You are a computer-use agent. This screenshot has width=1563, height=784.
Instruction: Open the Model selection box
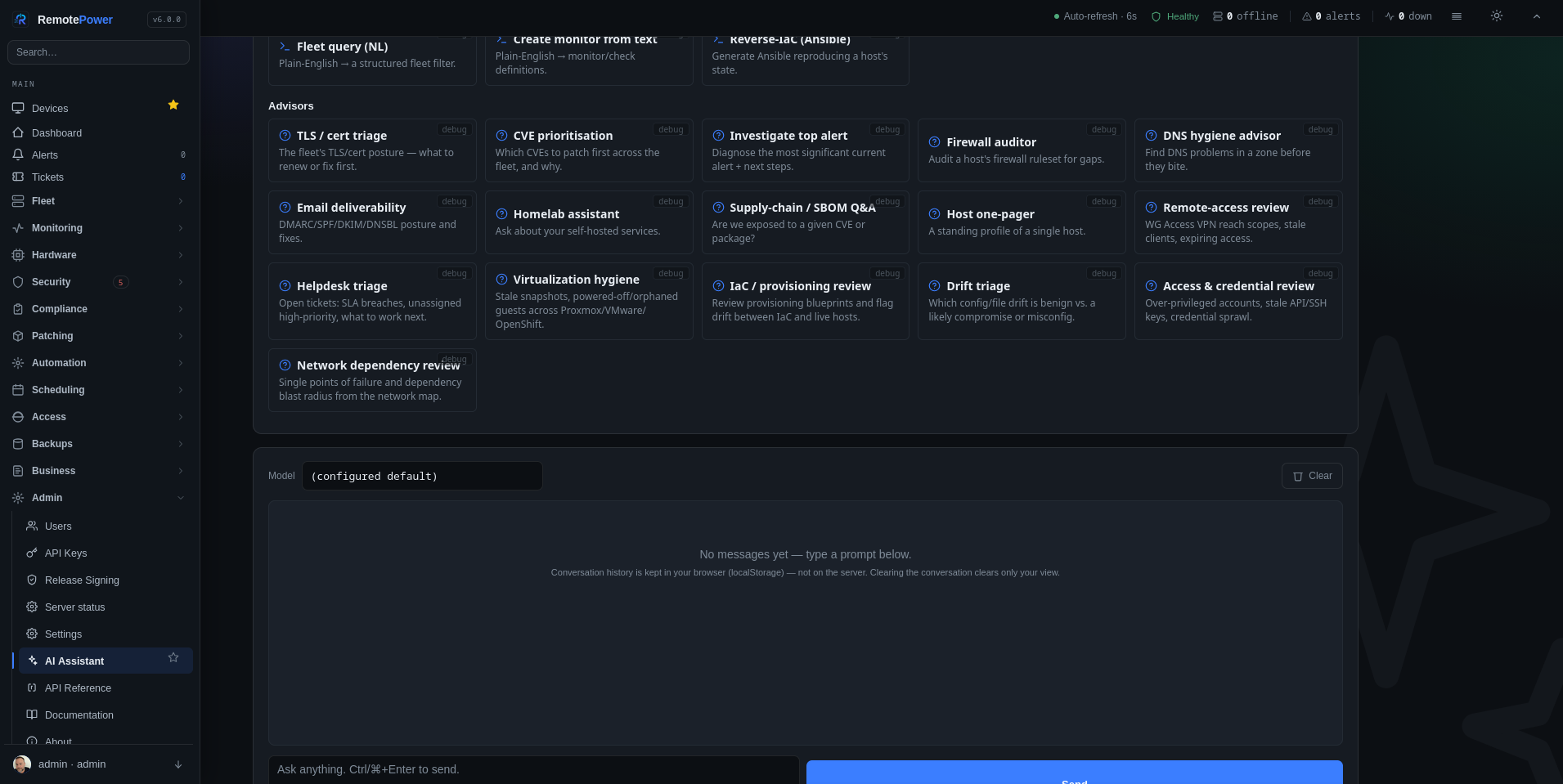(422, 476)
